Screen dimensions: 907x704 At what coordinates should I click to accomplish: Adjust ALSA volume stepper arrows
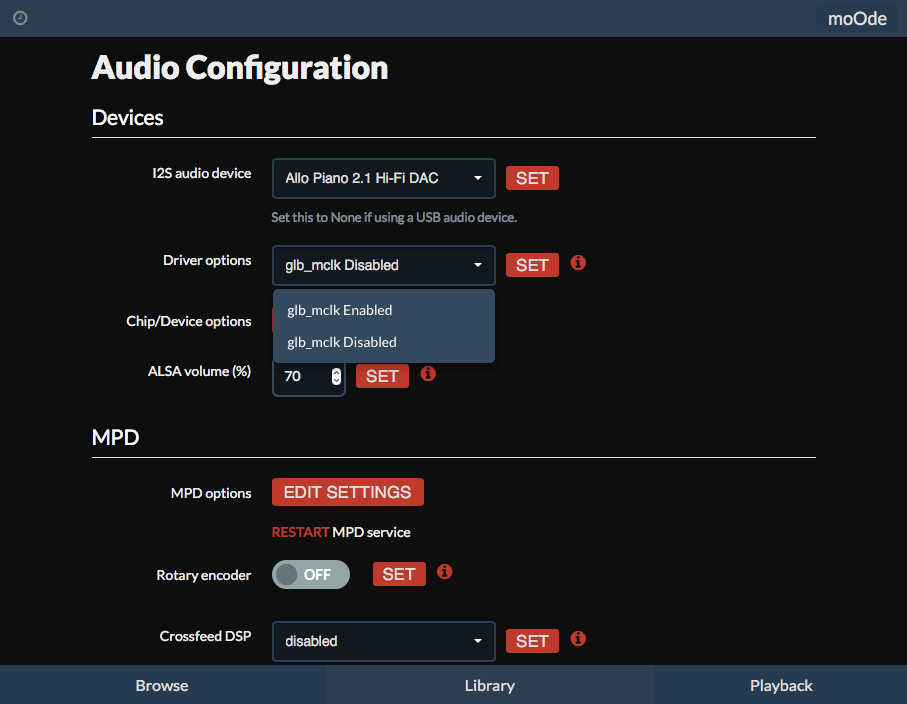click(336, 376)
